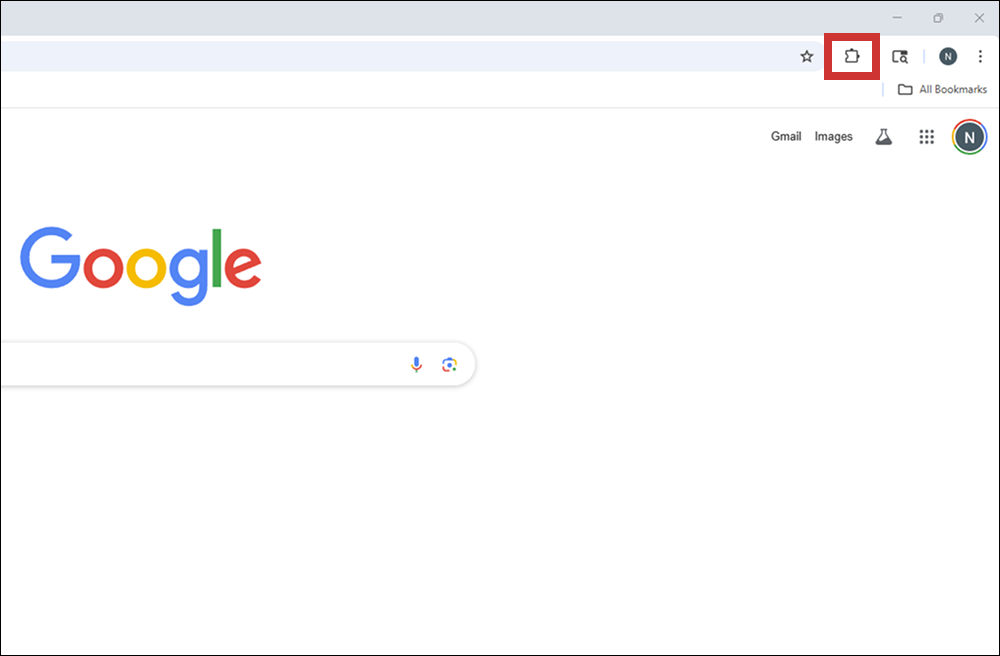Open the Extensions puzzle-piece menu
Viewport: 1000px width, 656px height.
coord(851,57)
